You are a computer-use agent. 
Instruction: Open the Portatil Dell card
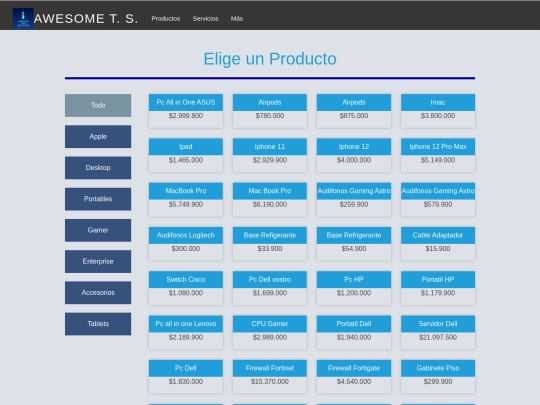(354, 332)
